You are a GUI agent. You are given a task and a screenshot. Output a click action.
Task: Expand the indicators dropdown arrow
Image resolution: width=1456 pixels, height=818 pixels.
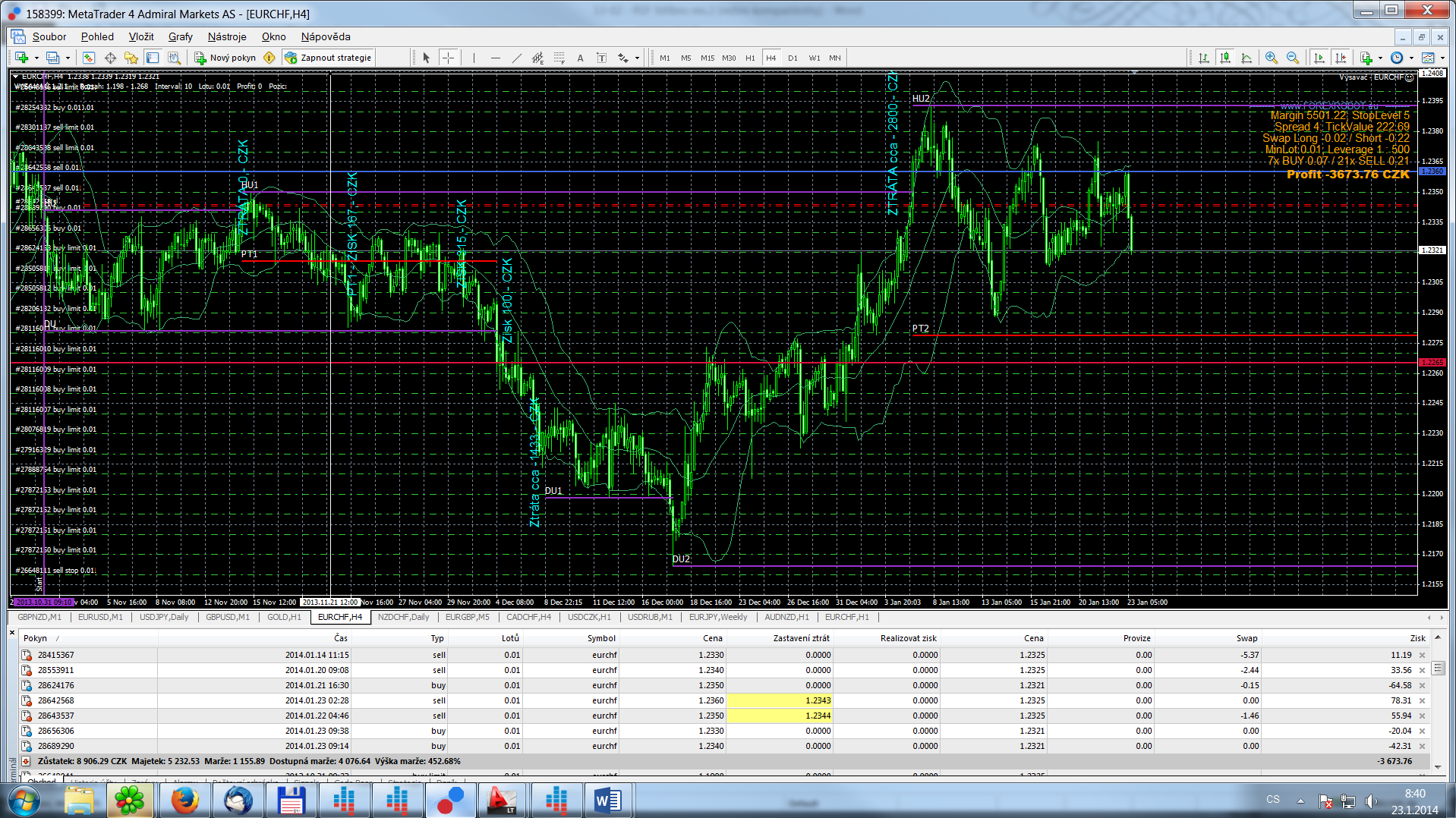pos(1380,58)
